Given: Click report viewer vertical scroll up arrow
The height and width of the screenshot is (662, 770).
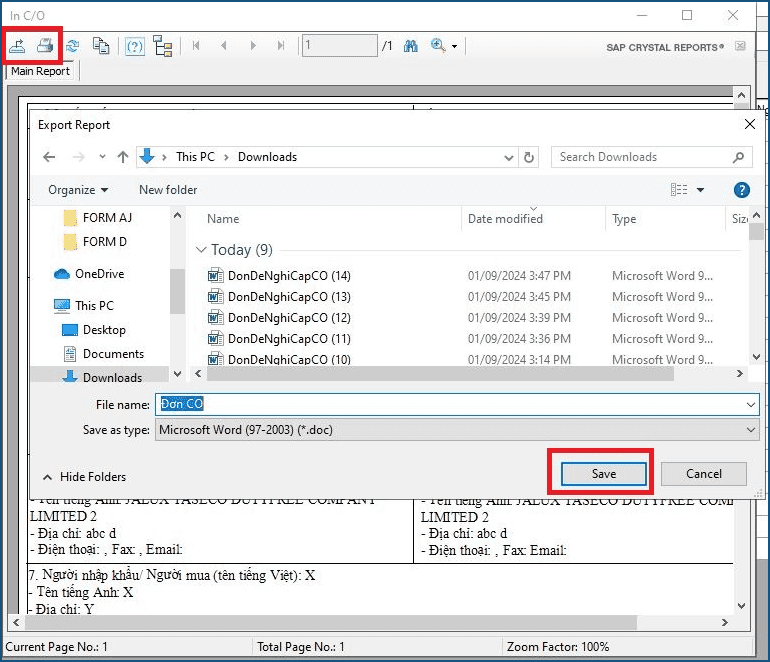Looking at the screenshot, I should coord(742,95).
